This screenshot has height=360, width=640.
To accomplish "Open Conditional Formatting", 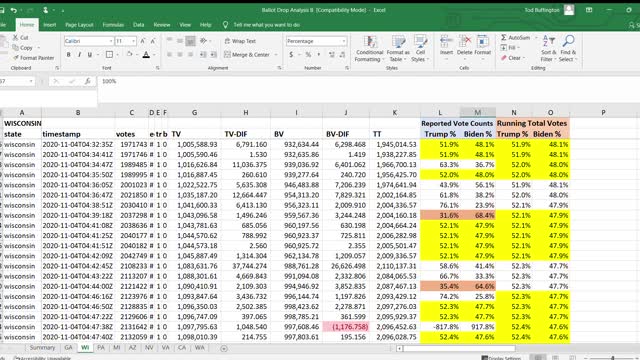I will (369, 49).
